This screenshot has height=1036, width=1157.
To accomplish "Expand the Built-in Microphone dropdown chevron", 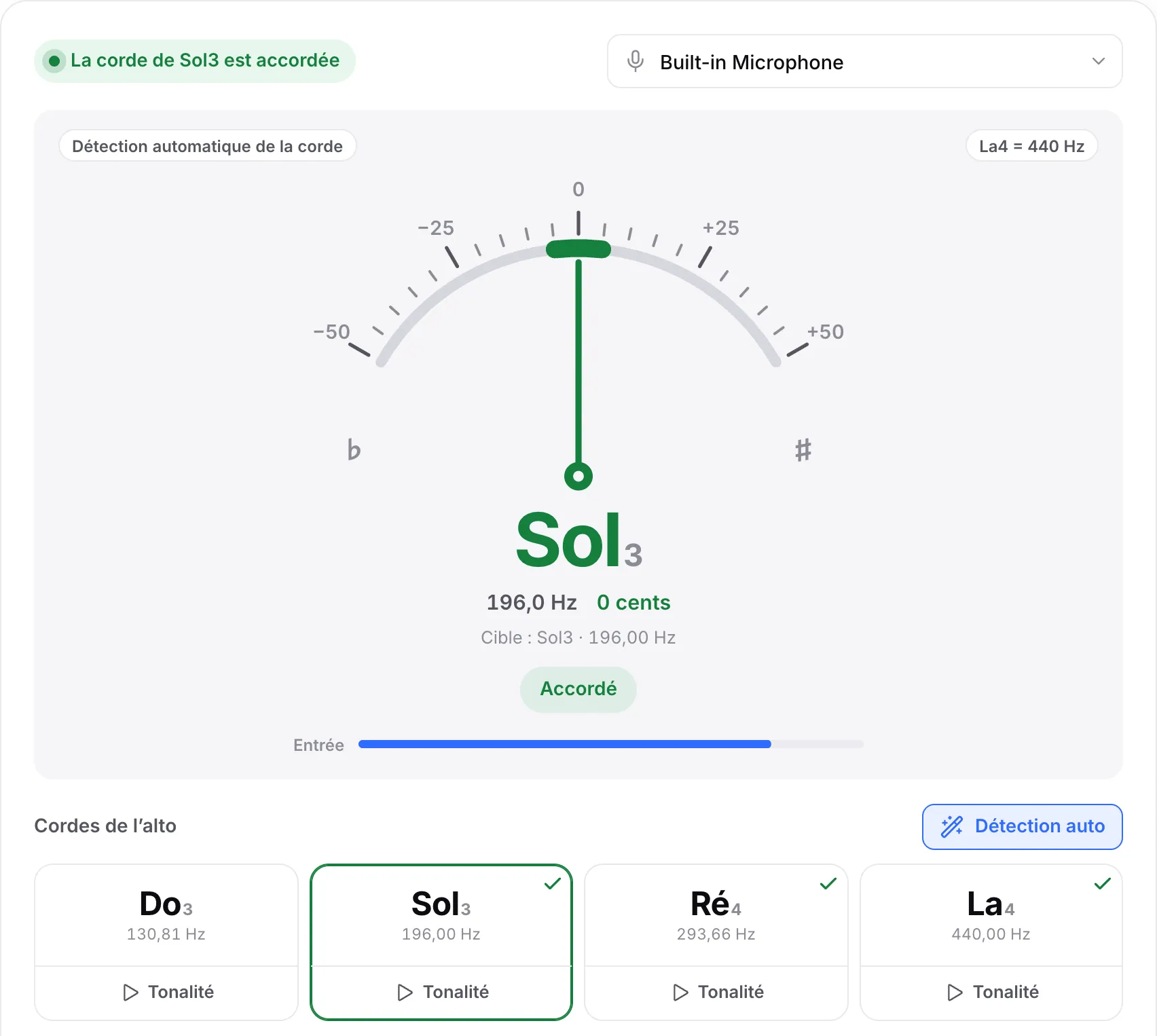I will pyautogui.click(x=1098, y=61).
